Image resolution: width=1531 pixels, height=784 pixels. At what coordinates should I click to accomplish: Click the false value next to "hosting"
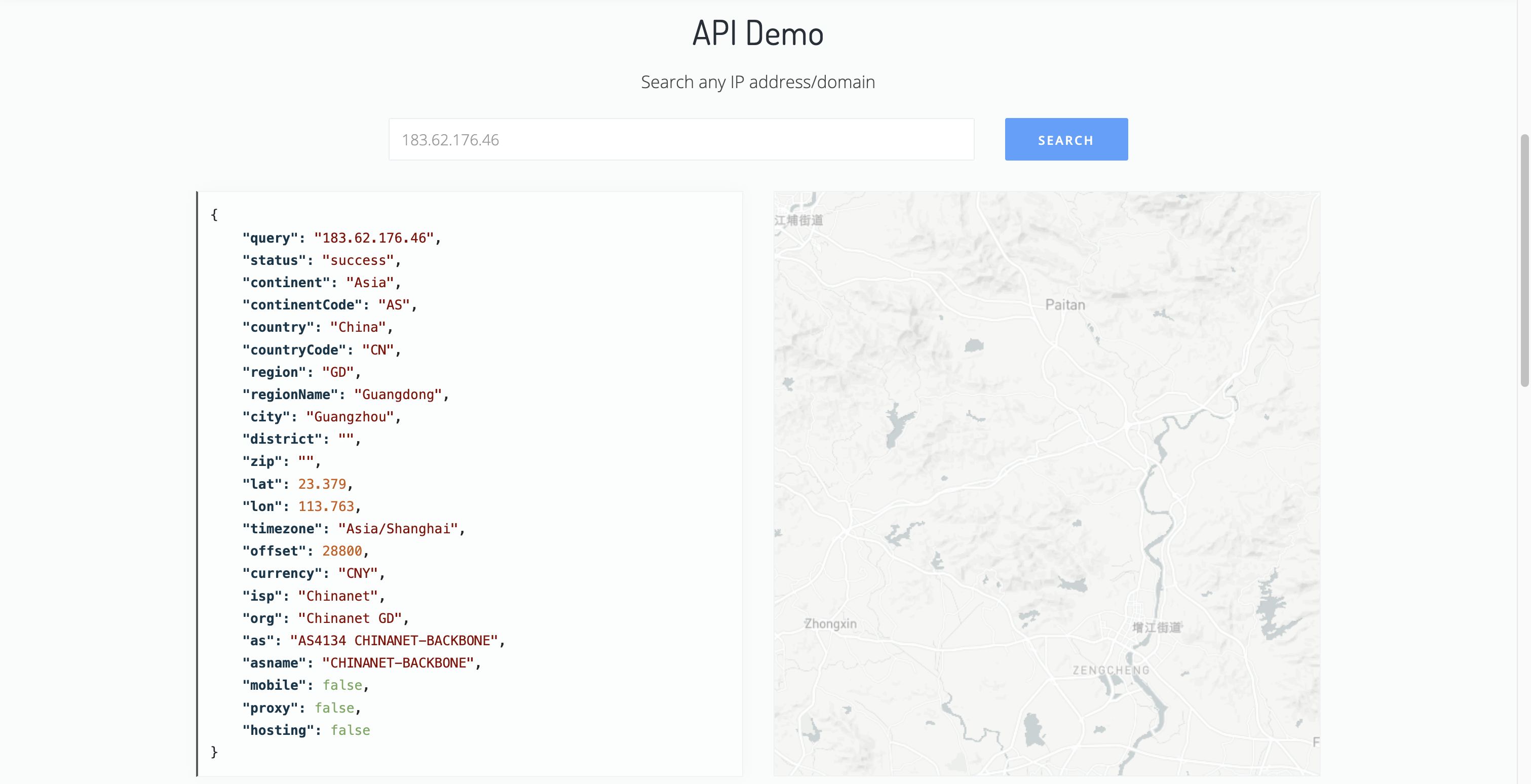click(350, 730)
